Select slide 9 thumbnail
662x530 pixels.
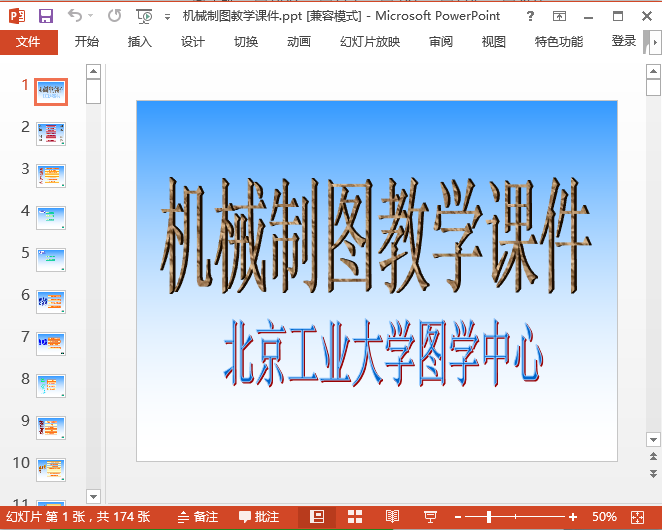51,428
